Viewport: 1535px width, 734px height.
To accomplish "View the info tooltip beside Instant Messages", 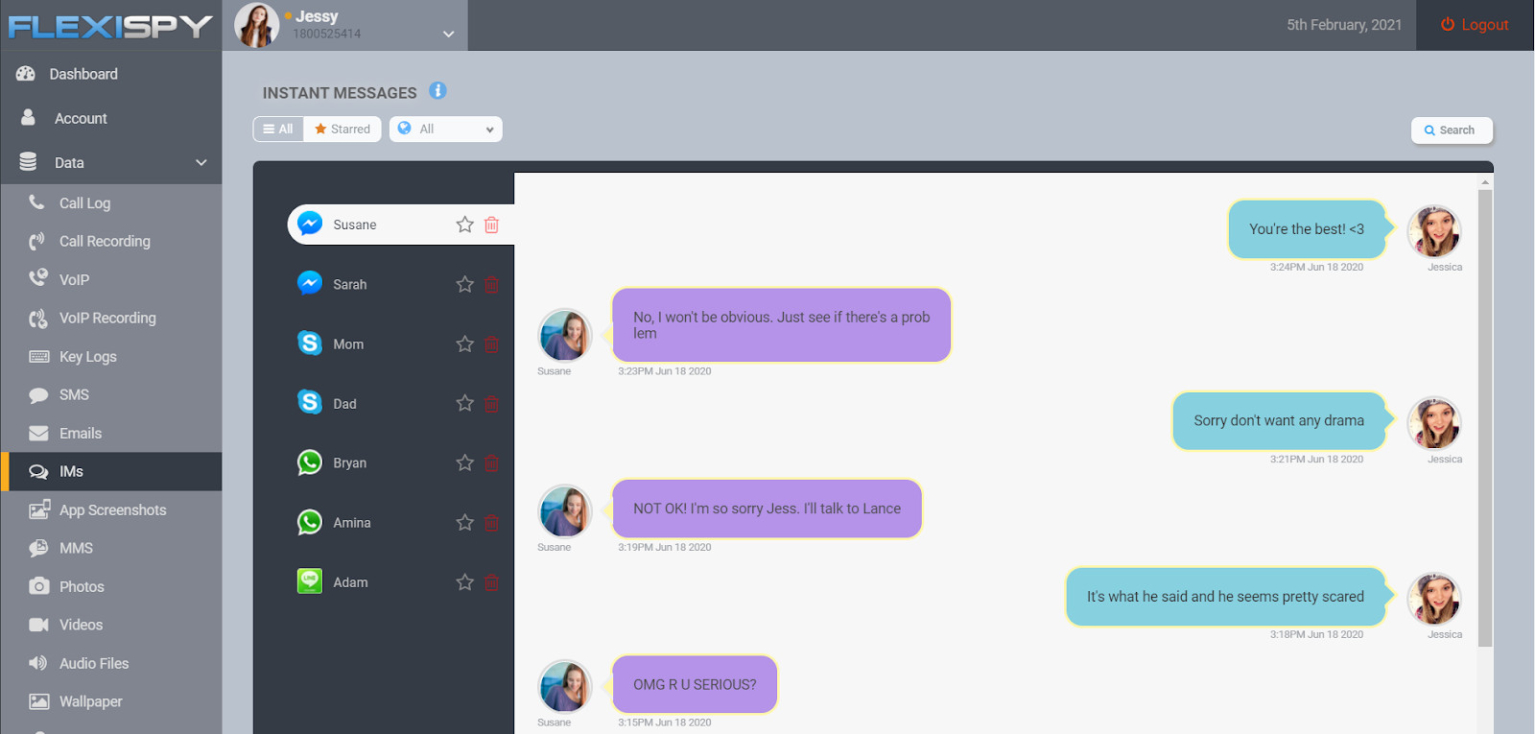I will pyautogui.click(x=437, y=90).
